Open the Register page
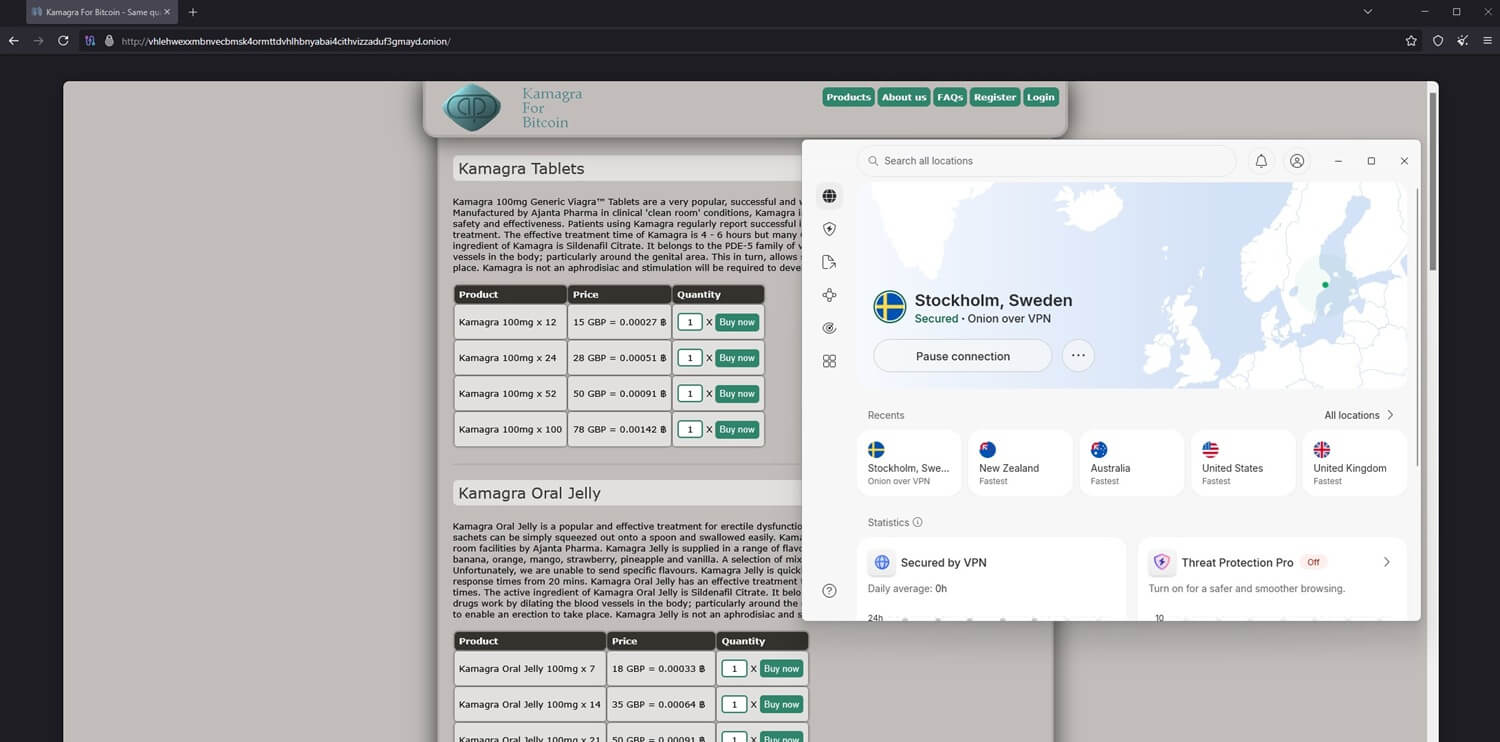 (x=994, y=97)
